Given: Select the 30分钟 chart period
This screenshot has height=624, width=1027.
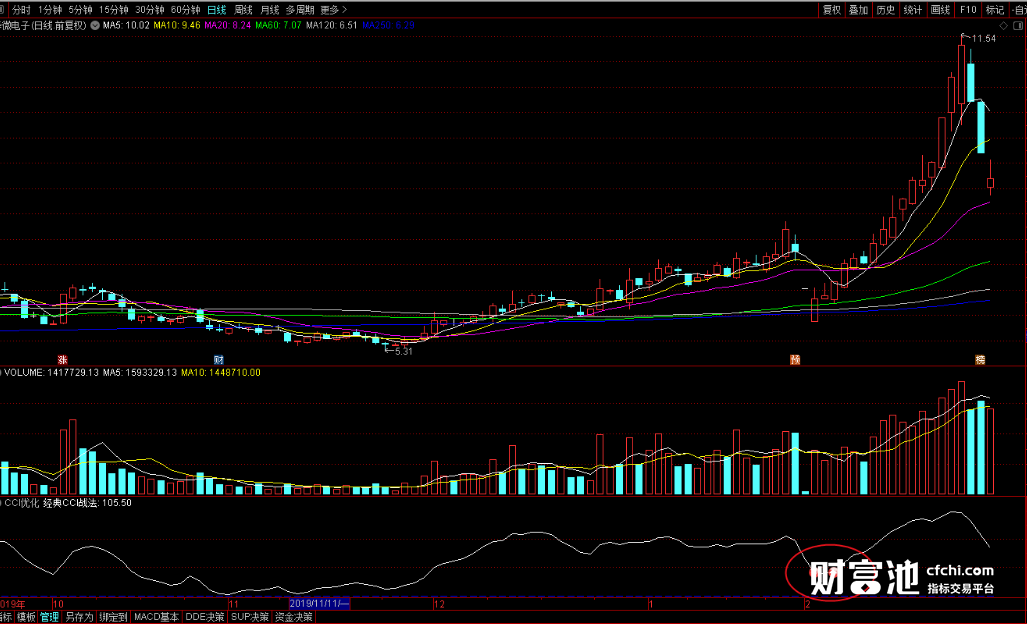Looking at the screenshot, I should 149,10.
